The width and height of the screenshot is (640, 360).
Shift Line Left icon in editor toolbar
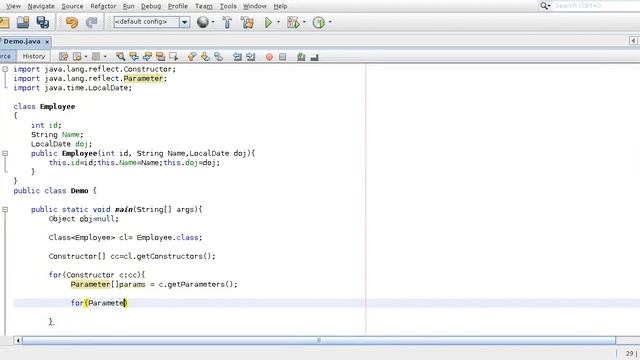[237, 57]
